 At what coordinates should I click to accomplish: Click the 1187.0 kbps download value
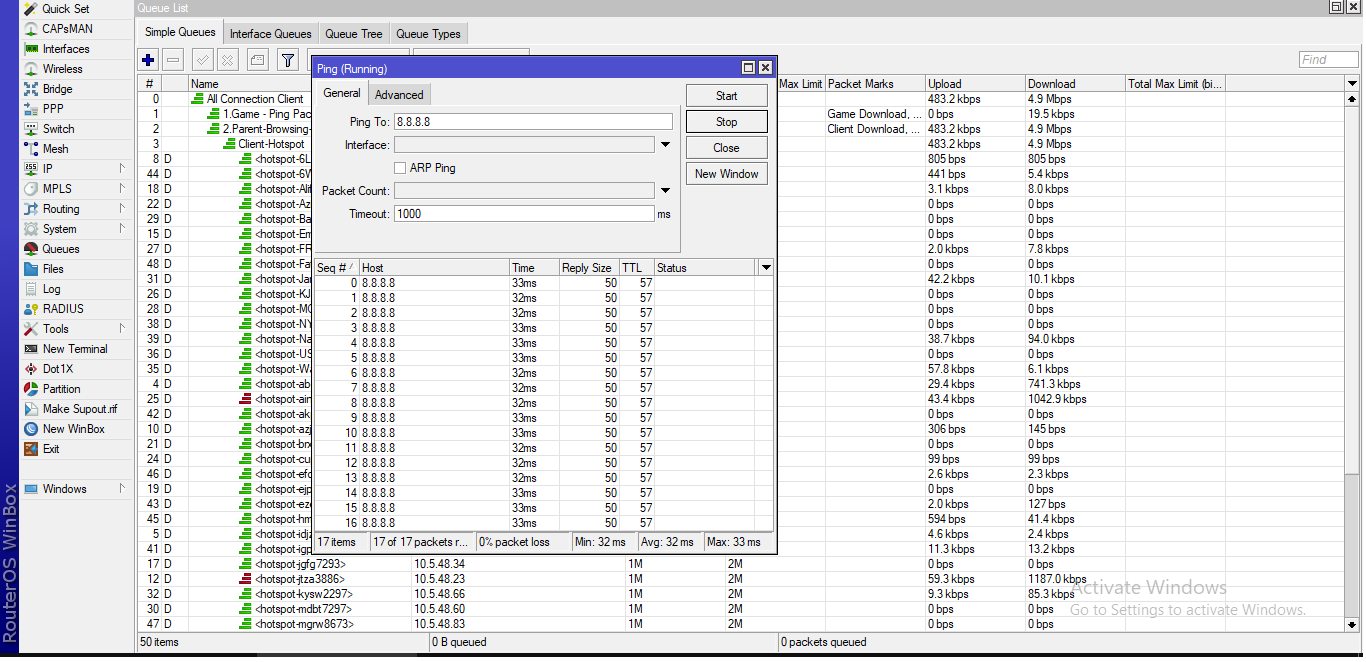(x=1057, y=579)
